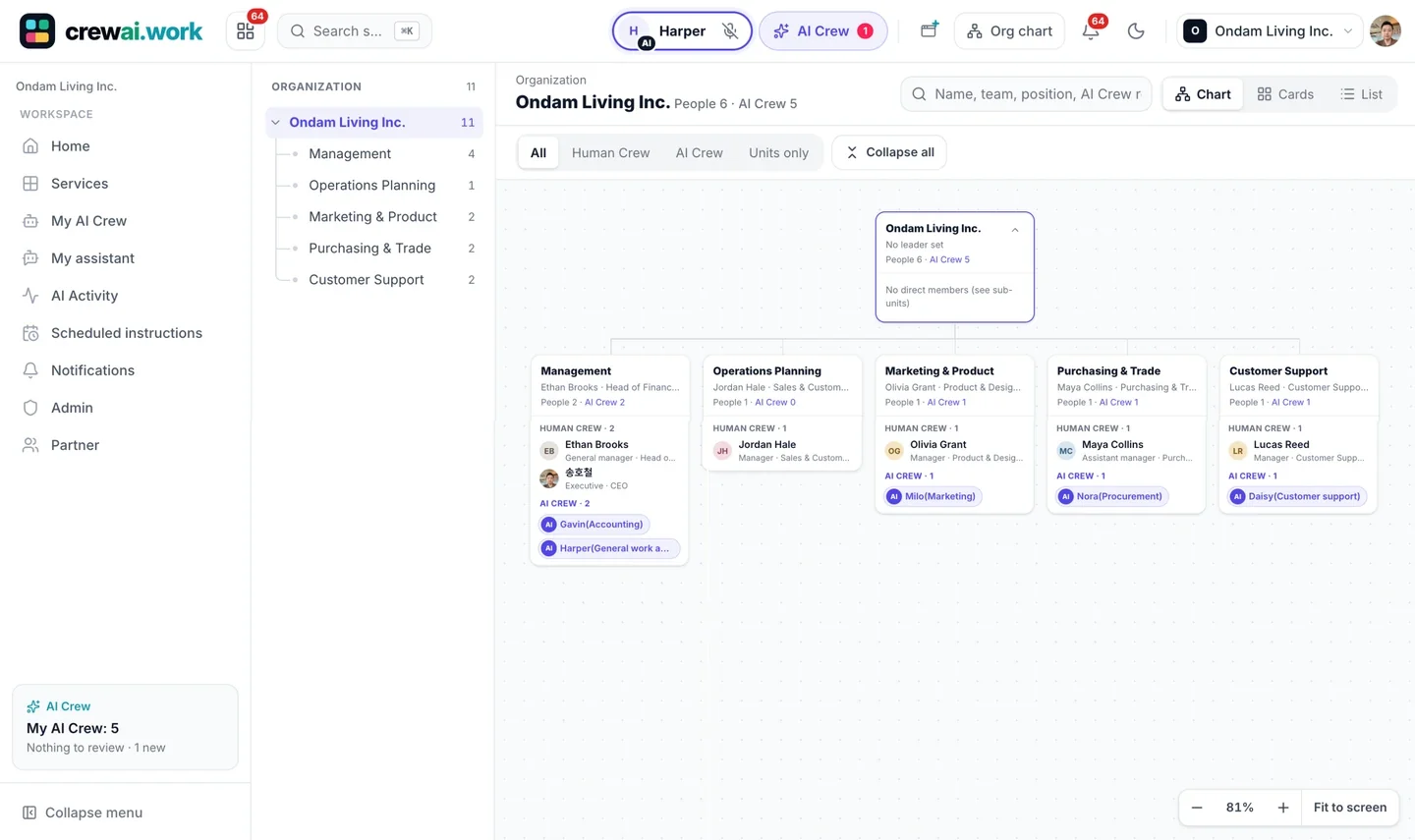Image resolution: width=1415 pixels, height=840 pixels.
Task: Switch to Chart view
Action: [x=1204, y=94]
